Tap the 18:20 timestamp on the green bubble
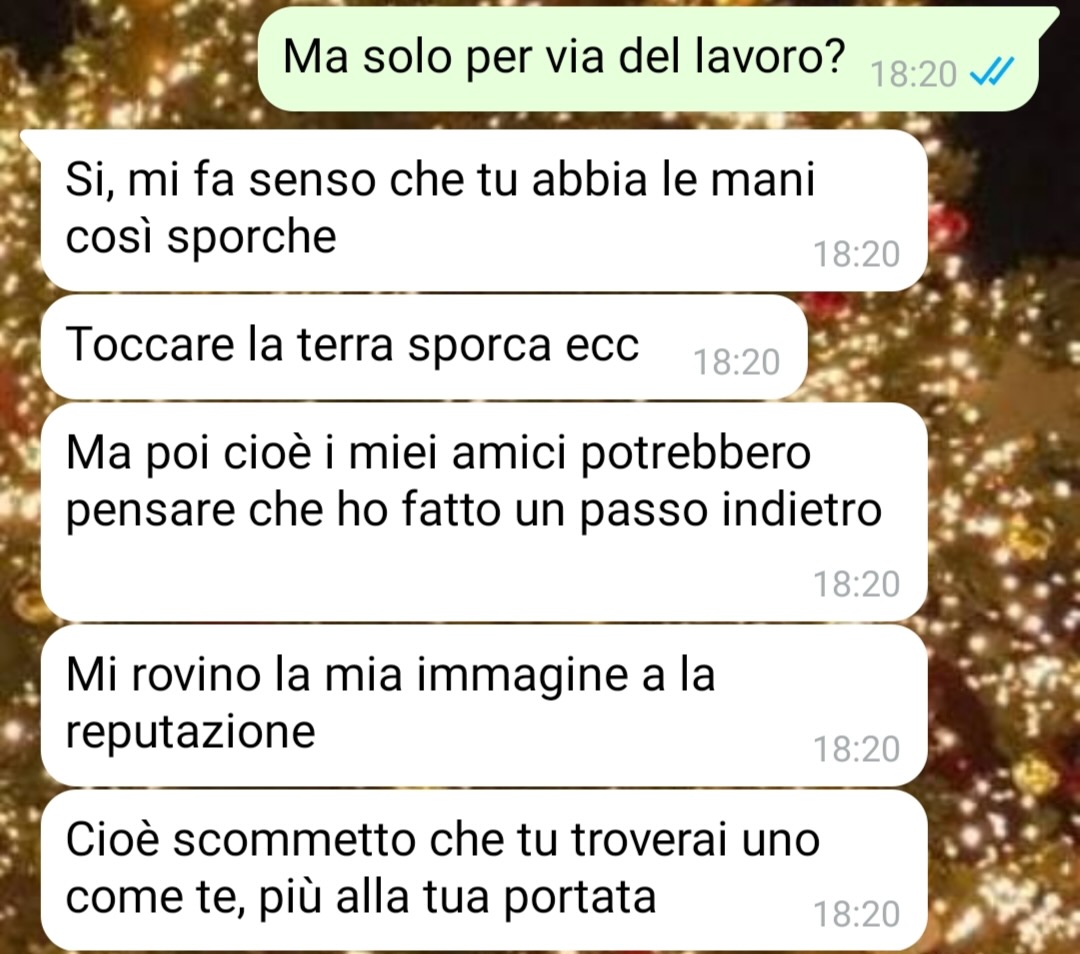The image size is (1080, 954). tap(913, 74)
